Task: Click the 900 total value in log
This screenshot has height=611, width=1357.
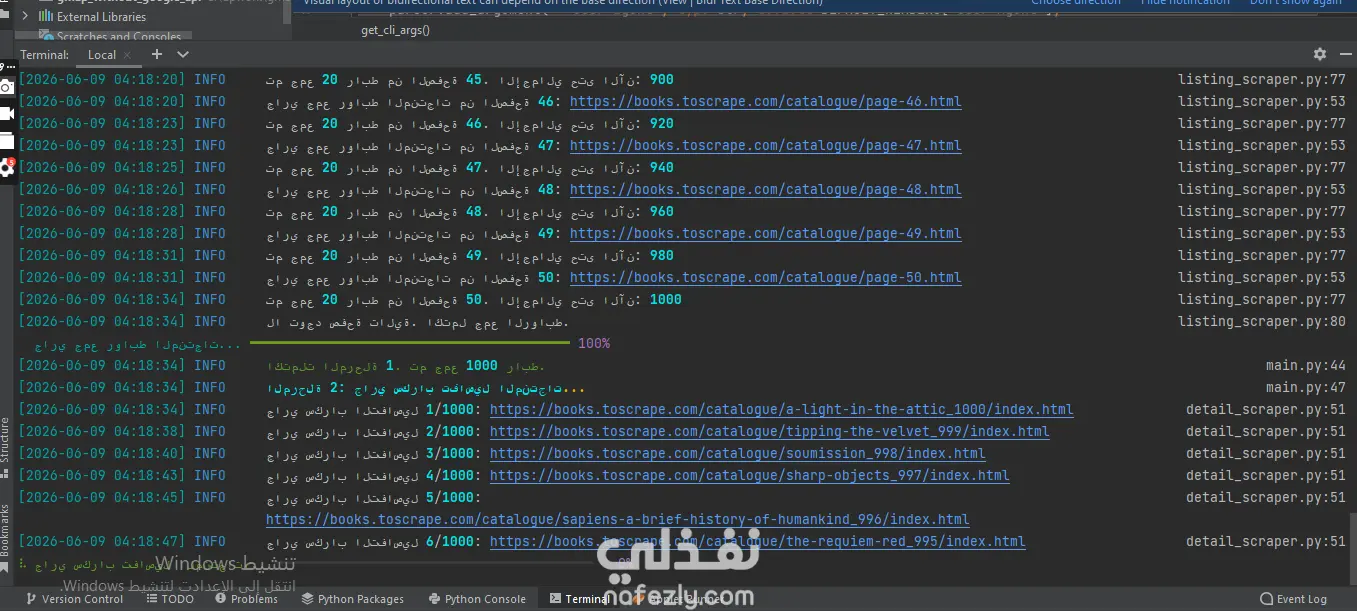Action: point(662,79)
